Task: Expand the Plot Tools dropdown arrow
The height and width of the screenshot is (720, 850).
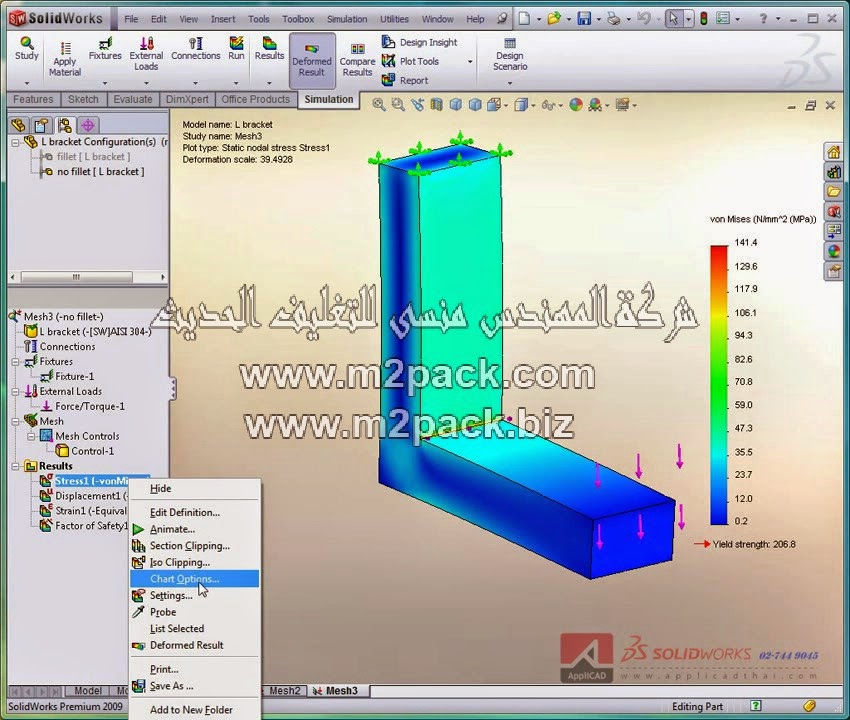Action: pyautogui.click(x=469, y=62)
